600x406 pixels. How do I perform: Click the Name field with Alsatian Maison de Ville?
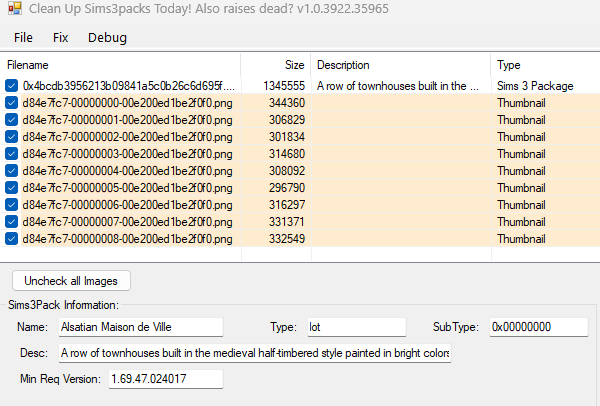click(139, 327)
